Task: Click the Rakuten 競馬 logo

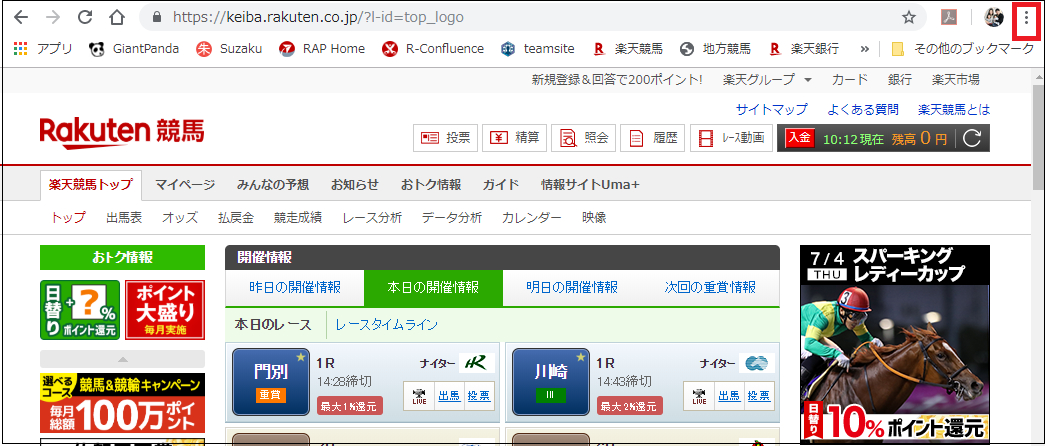Action: pyautogui.click(x=122, y=133)
